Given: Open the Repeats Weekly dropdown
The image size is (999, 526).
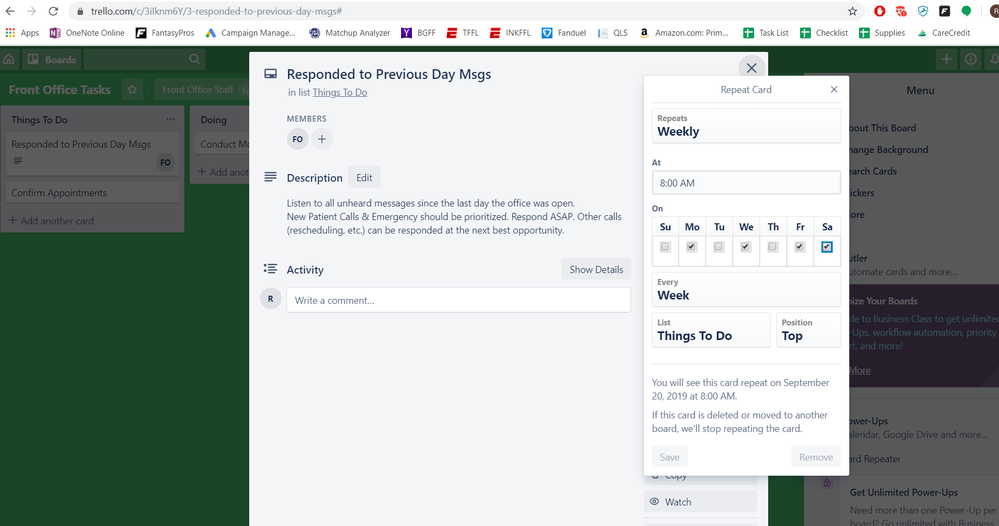Looking at the screenshot, I should pos(746,125).
